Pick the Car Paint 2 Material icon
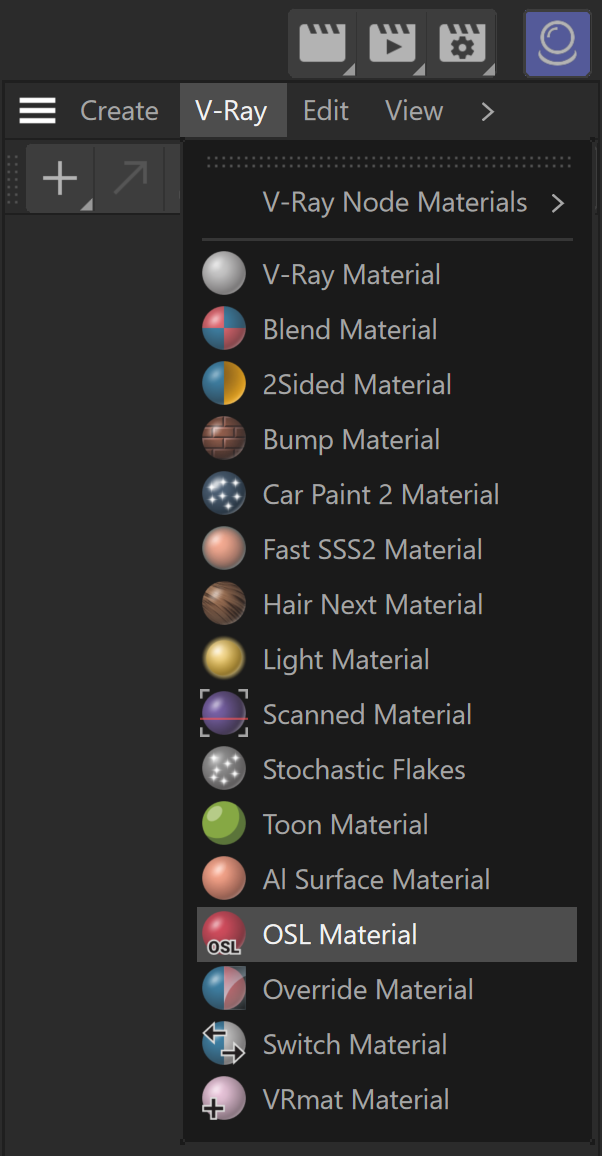The width and height of the screenshot is (602, 1156). coord(224,494)
